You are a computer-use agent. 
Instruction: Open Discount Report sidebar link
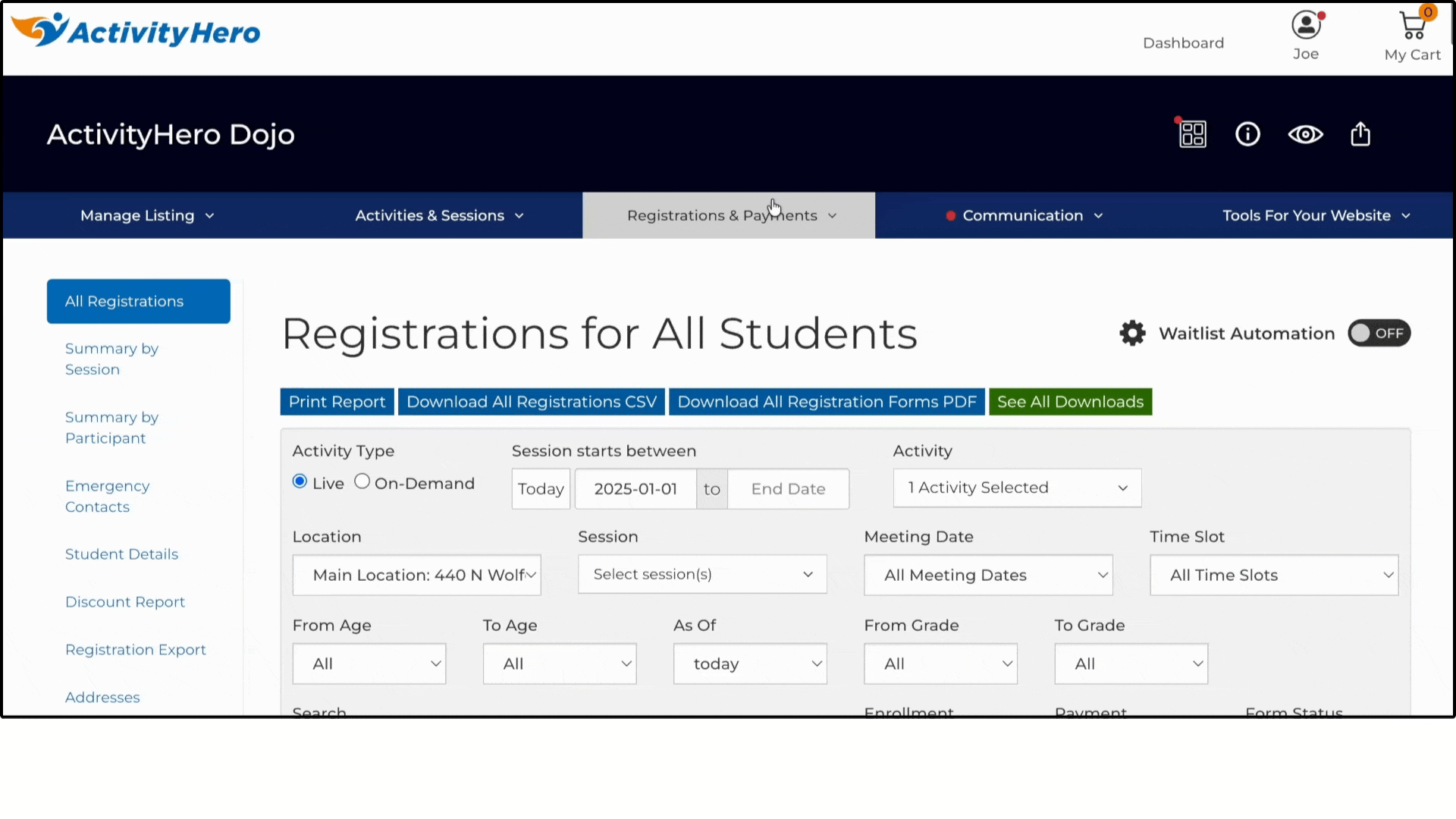coord(125,602)
